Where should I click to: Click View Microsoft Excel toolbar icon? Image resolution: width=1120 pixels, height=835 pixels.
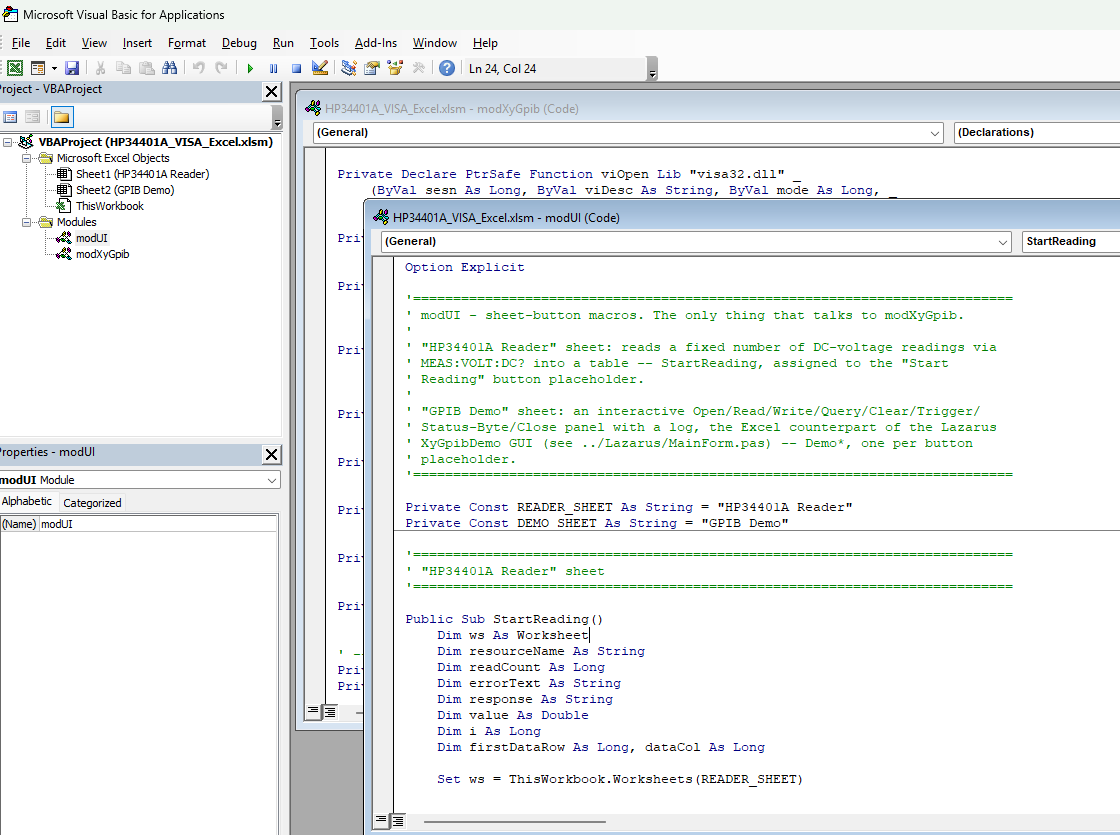tap(15, 68)
